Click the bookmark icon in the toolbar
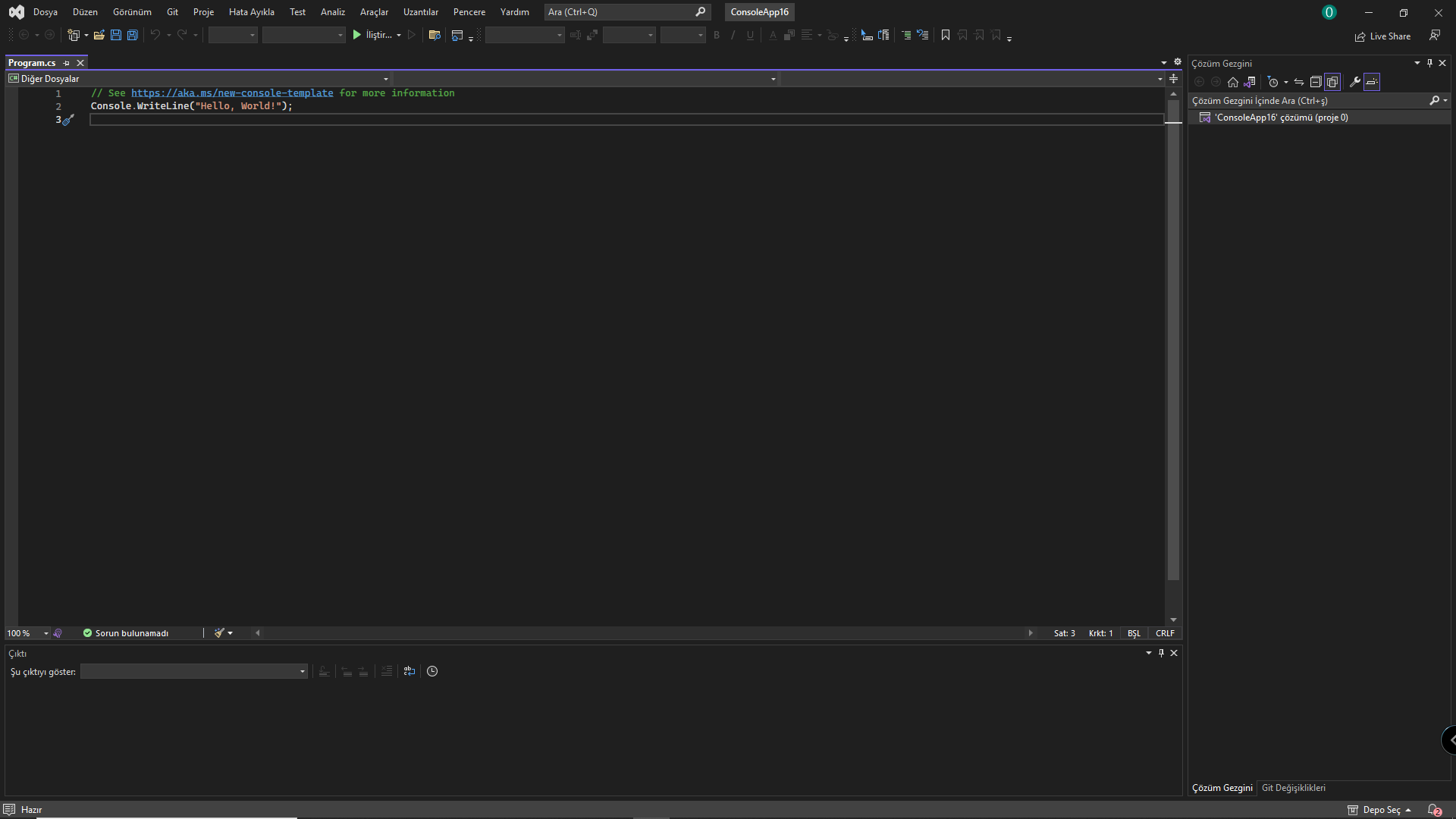Viewport: 1456px width, 819px height. (945, 35)
